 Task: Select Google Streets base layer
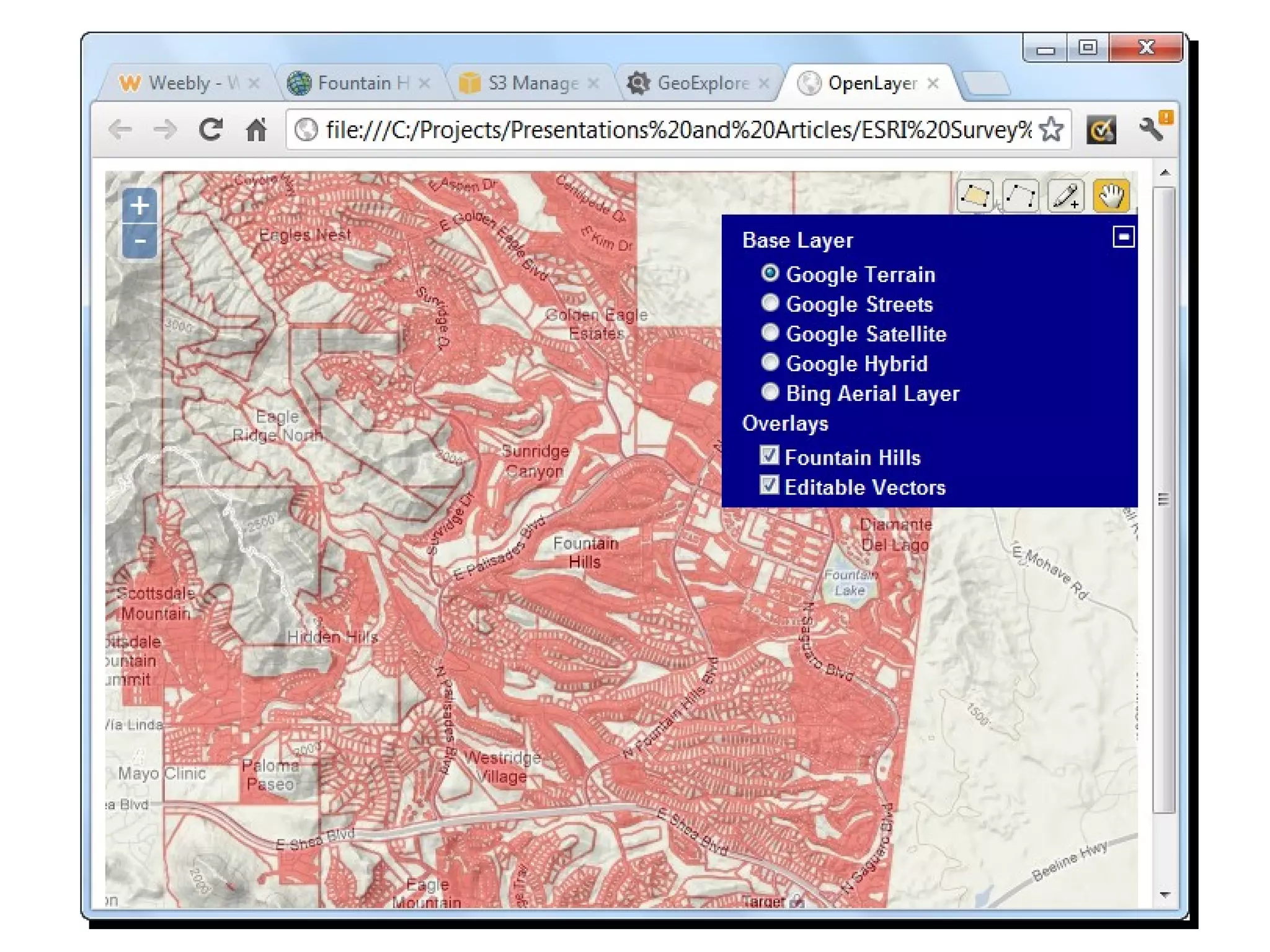[x=770, y=304]
